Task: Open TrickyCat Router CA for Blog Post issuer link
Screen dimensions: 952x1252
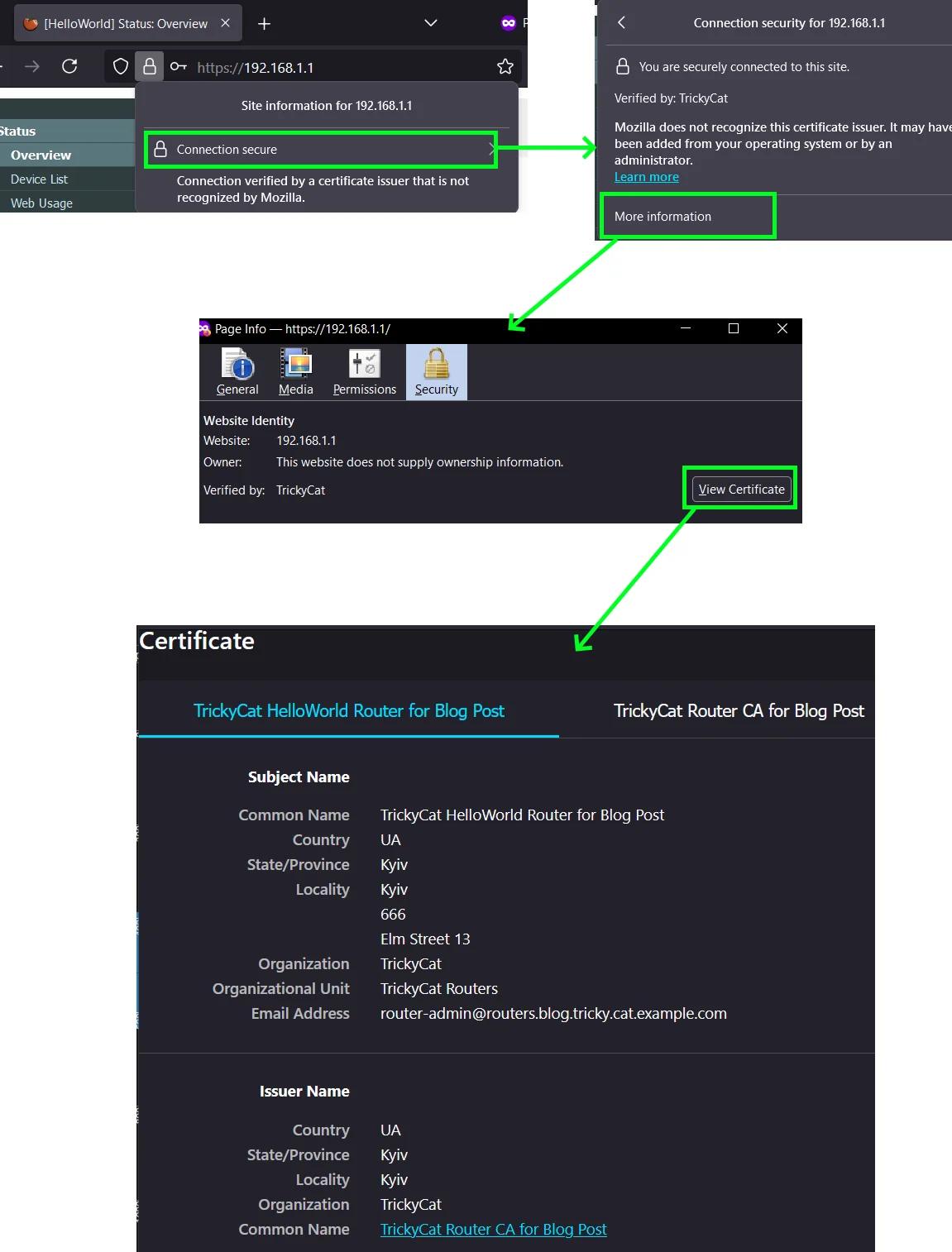Action: pyautogui.click(x=493, y=1230)
